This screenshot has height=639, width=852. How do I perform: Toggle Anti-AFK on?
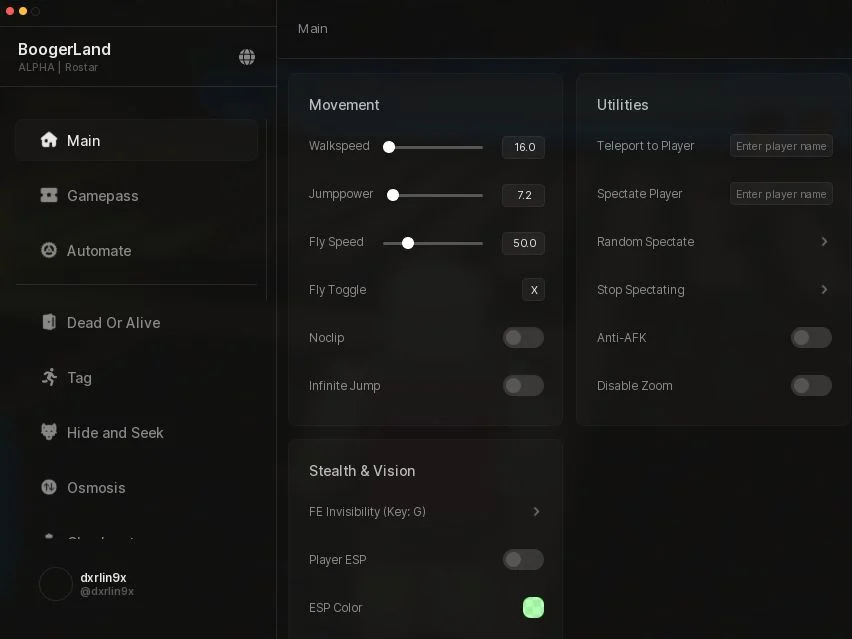811,337
